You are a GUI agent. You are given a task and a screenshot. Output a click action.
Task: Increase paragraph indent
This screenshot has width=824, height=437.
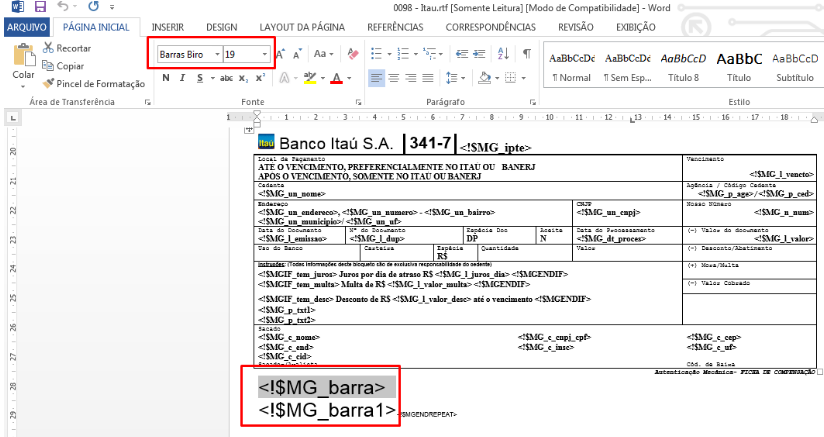pyautogui.click(x=479, y=54)
